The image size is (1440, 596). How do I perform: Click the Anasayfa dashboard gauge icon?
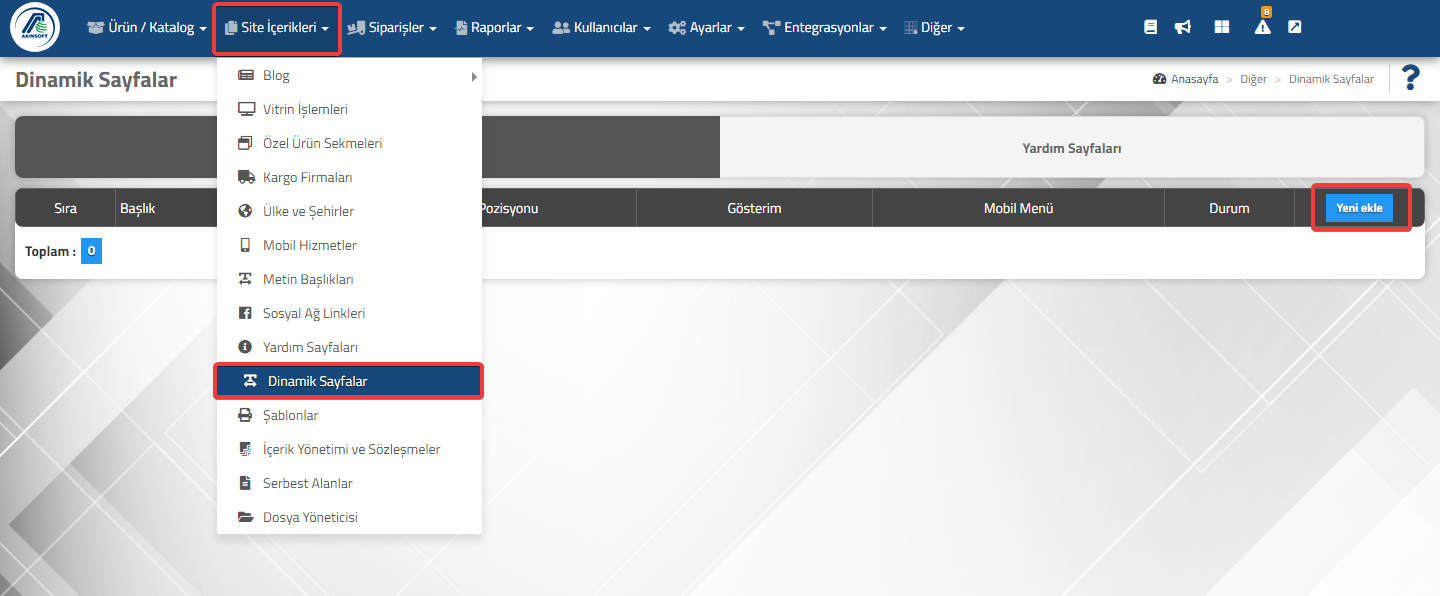click(x=1160, y=79)
